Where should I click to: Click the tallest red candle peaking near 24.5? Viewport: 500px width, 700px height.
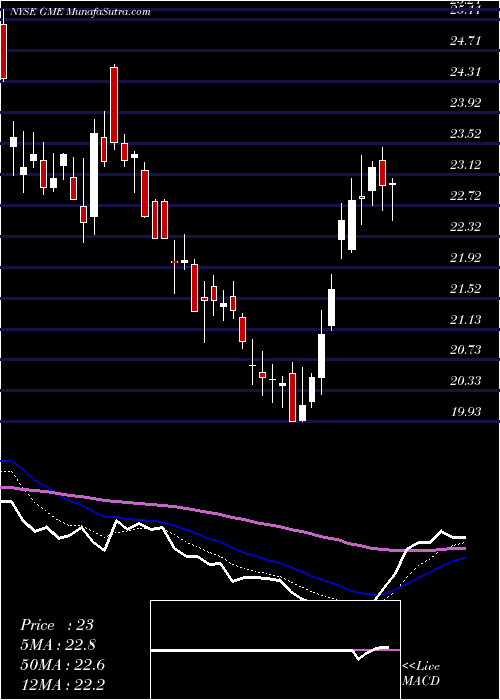tap(114, 105)
